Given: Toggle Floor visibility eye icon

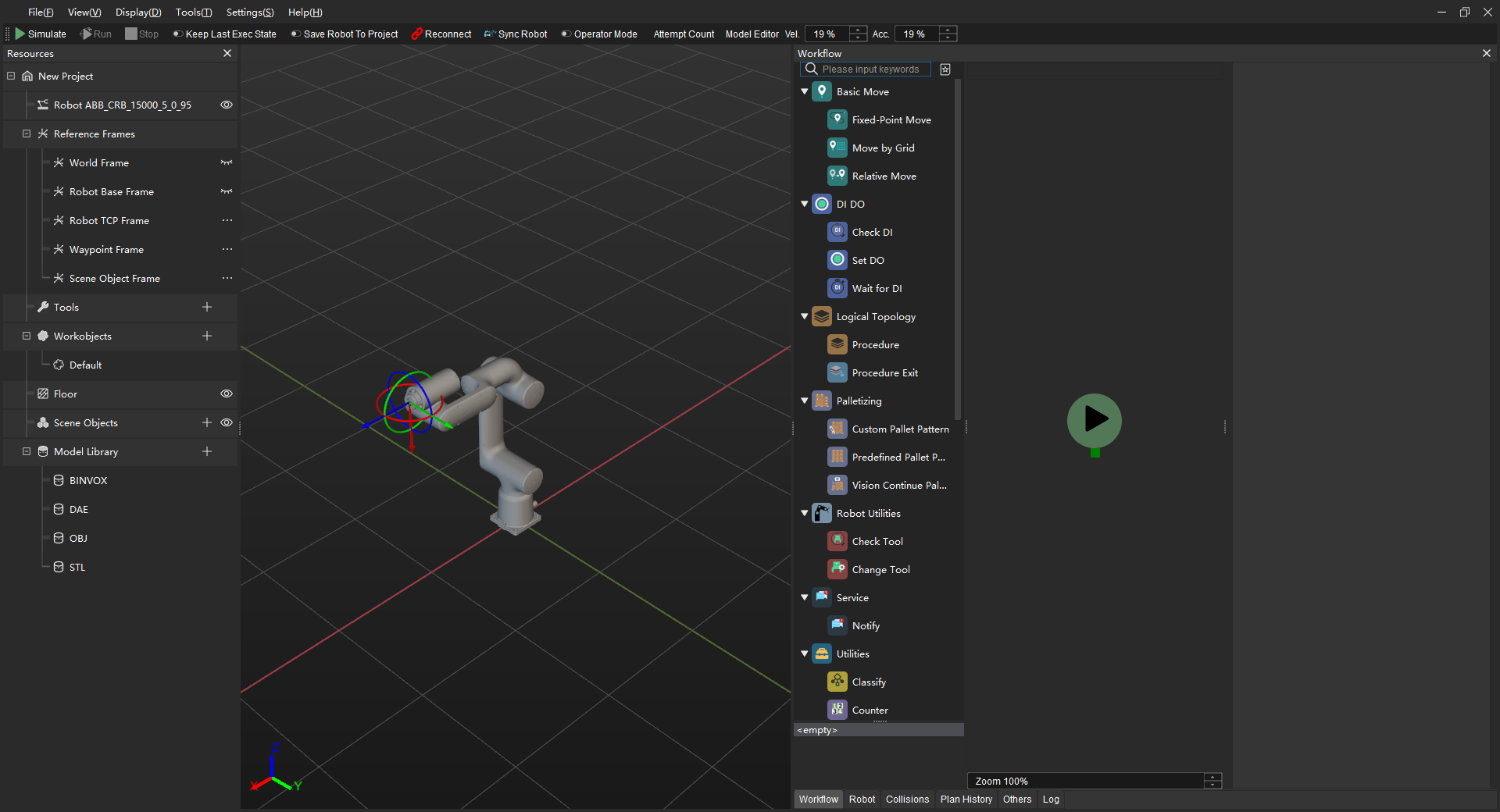Looking at the screenshot, I should (227, 394).
